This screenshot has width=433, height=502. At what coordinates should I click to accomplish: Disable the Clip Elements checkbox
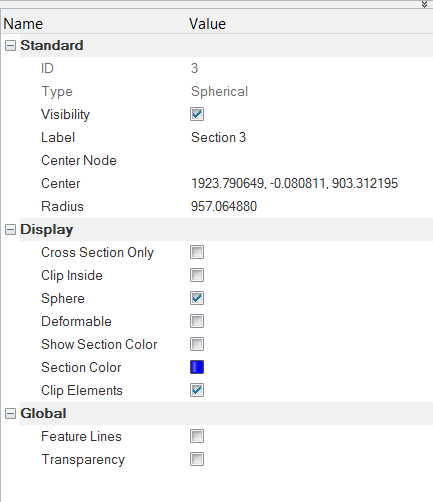[197, 390]
